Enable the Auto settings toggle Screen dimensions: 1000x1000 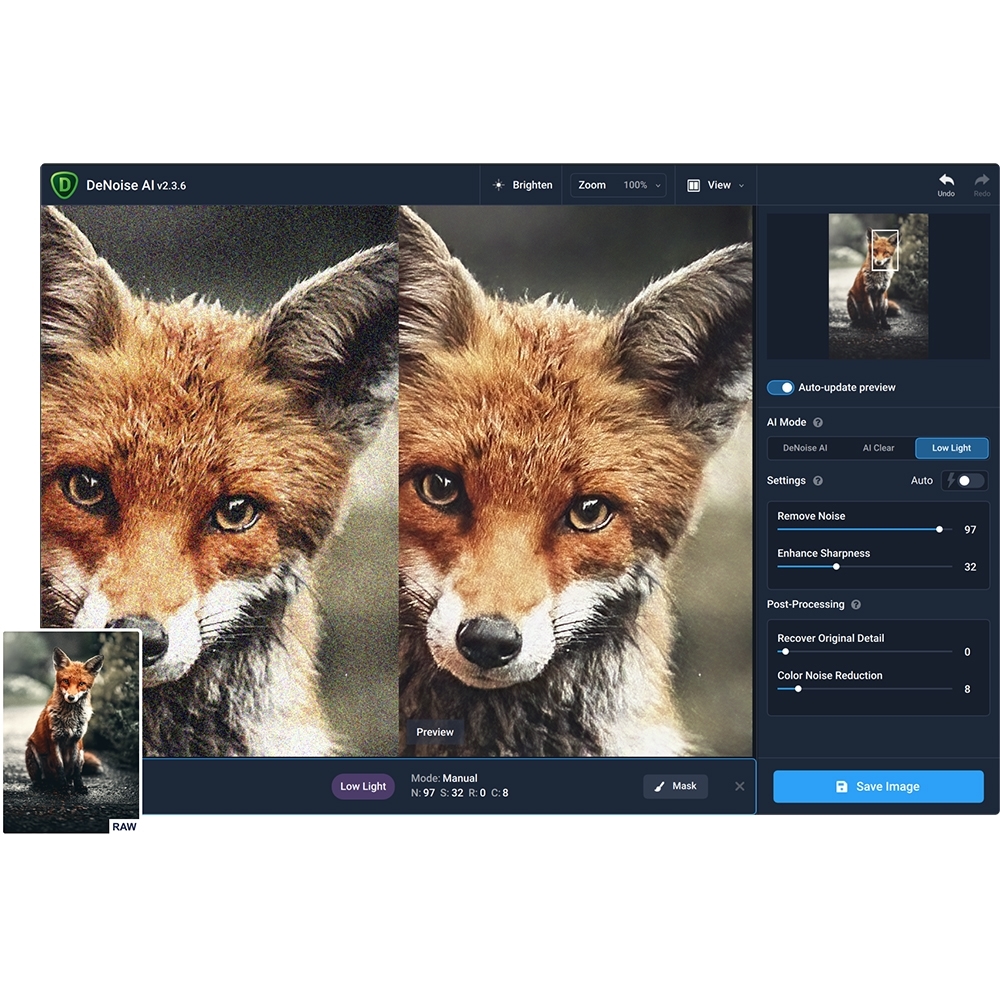coord(963,481)
